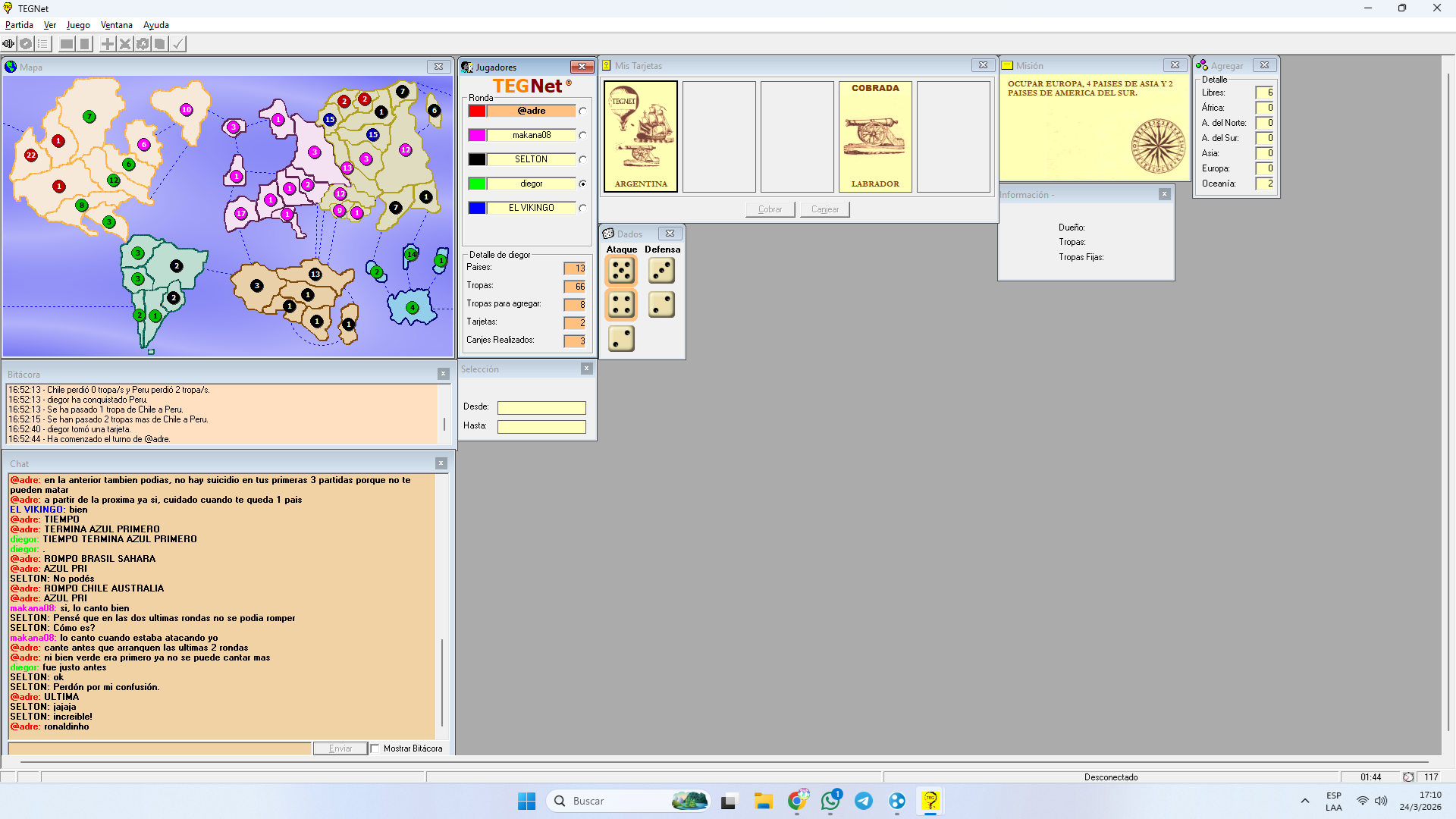Open the Ventana menu

pyautogui.click(x=116, y=25)
